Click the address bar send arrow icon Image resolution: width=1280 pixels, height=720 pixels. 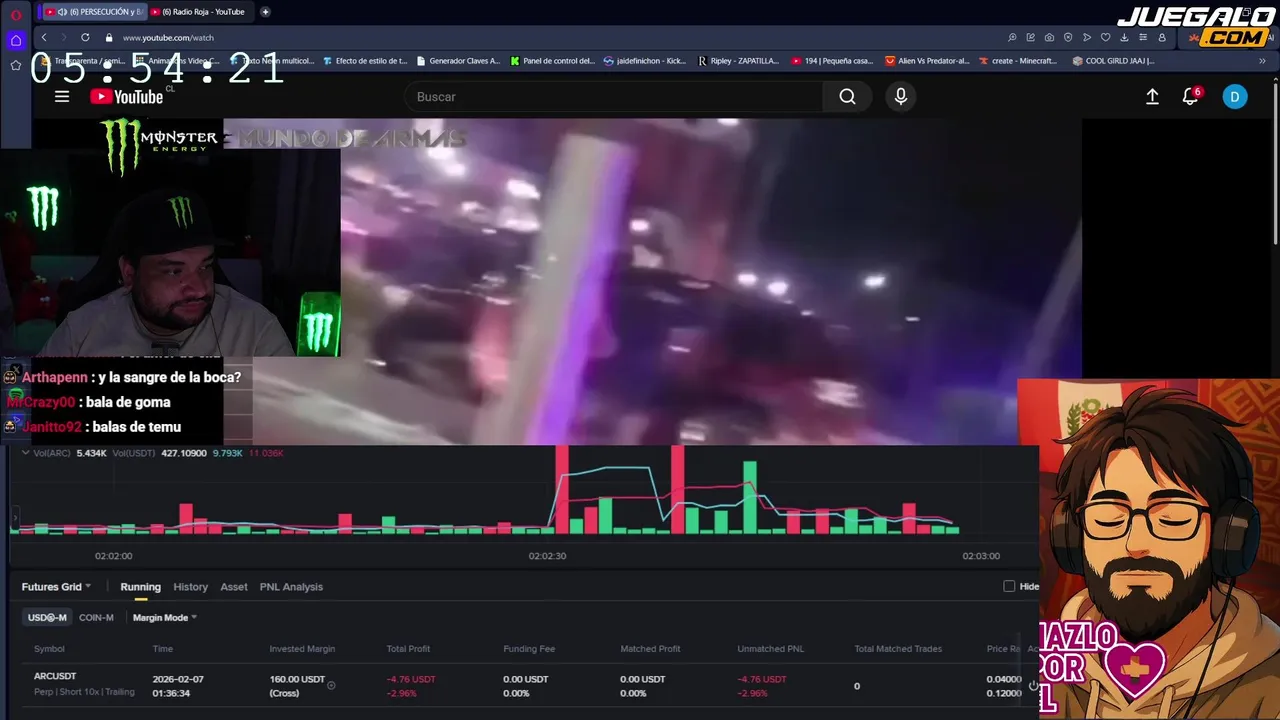point(1087,37)
